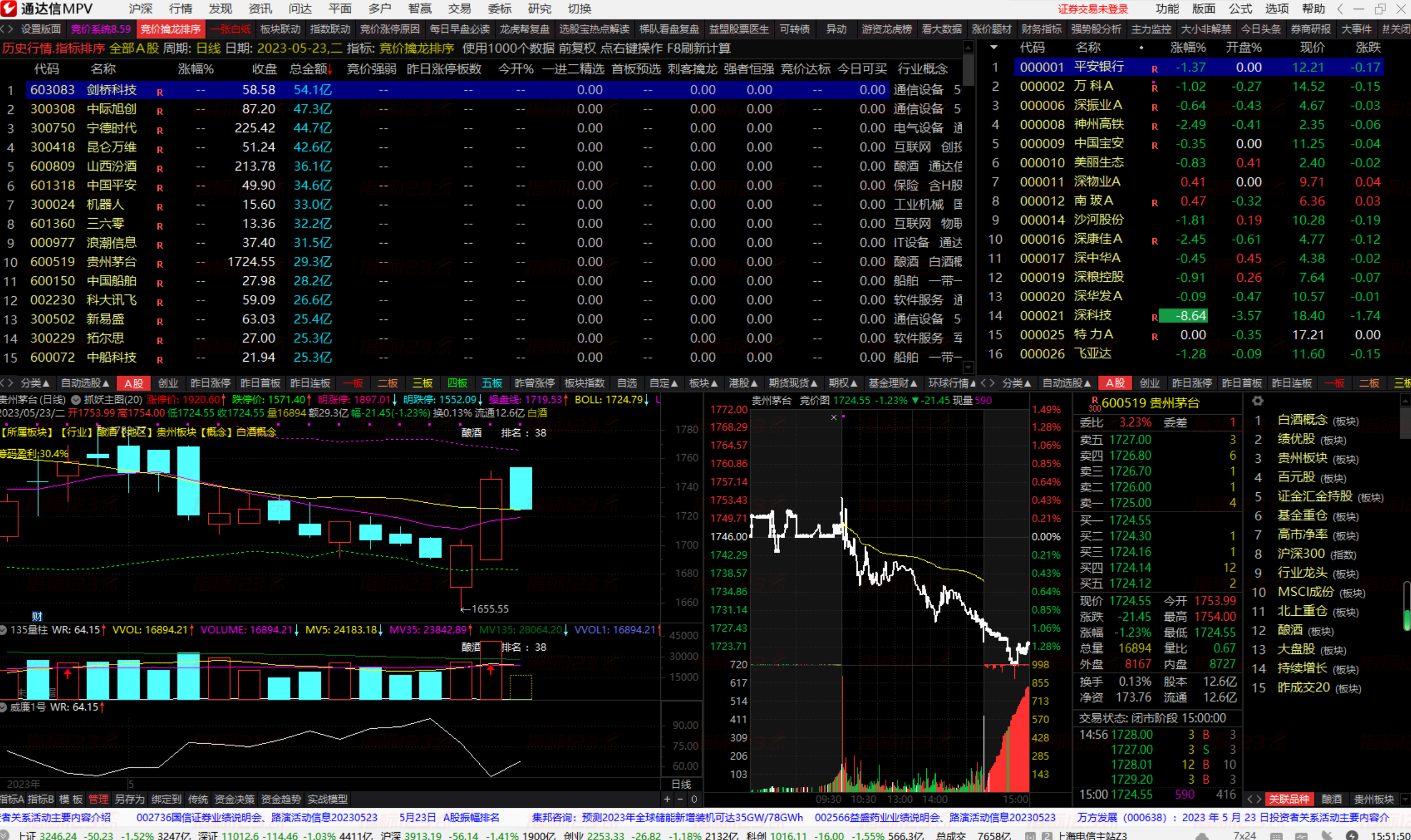This screenshot has width=1411, height=840.
Task: Open the dropdown triangle left of the 代码 header
Action: point(994,48)
